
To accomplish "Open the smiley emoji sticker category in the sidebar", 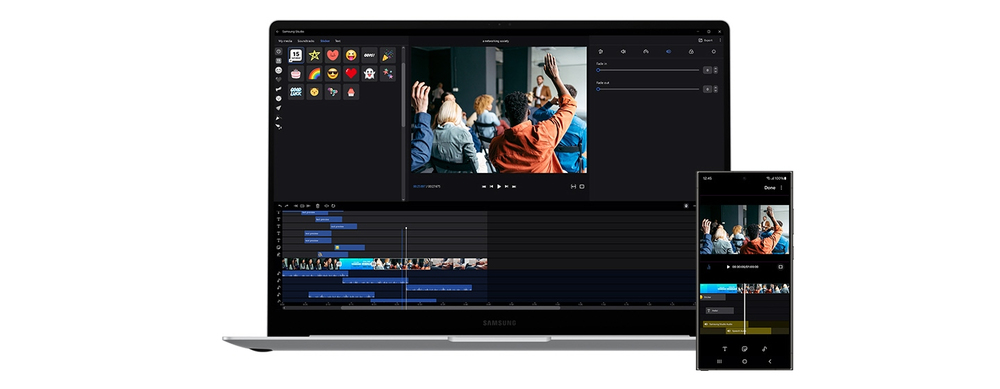I will coord(279,70).
